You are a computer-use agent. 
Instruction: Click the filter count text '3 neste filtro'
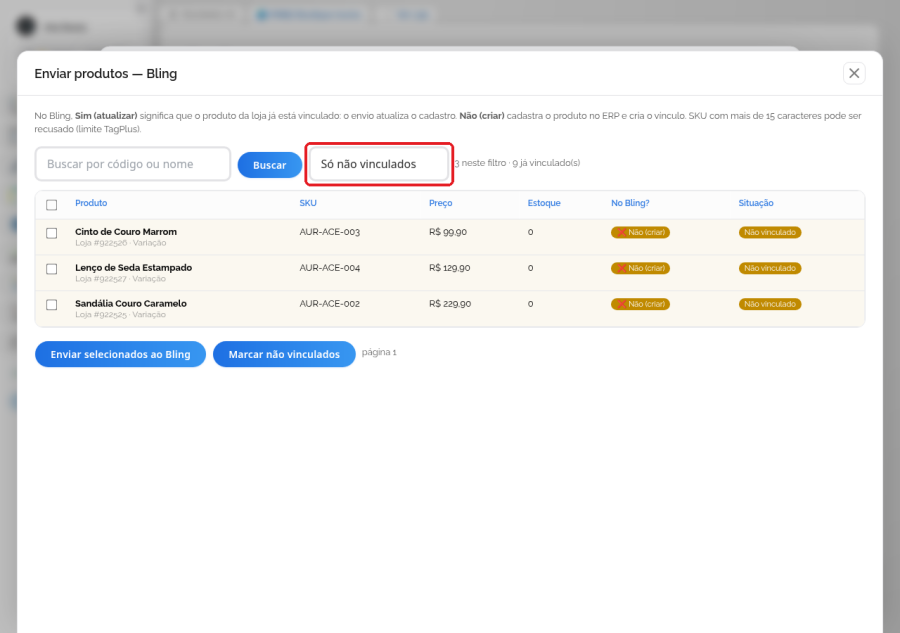tap(480, 163)
